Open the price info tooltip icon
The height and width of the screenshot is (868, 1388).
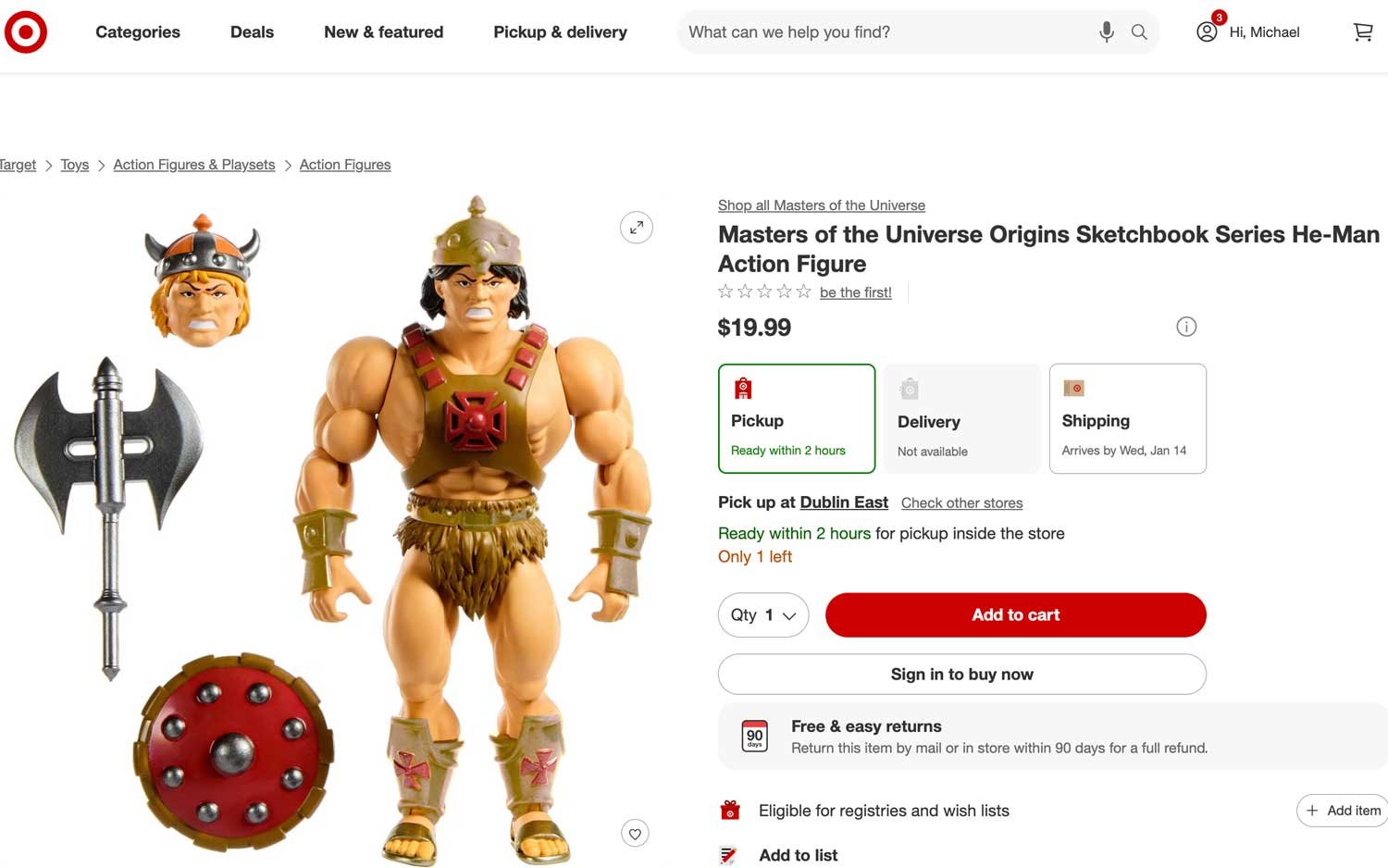[1186, 326]
